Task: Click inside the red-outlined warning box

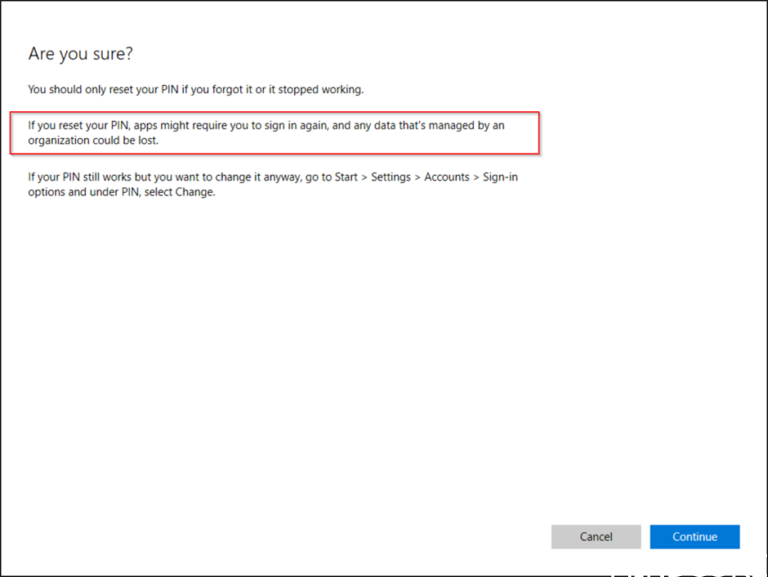Action: coord(274,133)
